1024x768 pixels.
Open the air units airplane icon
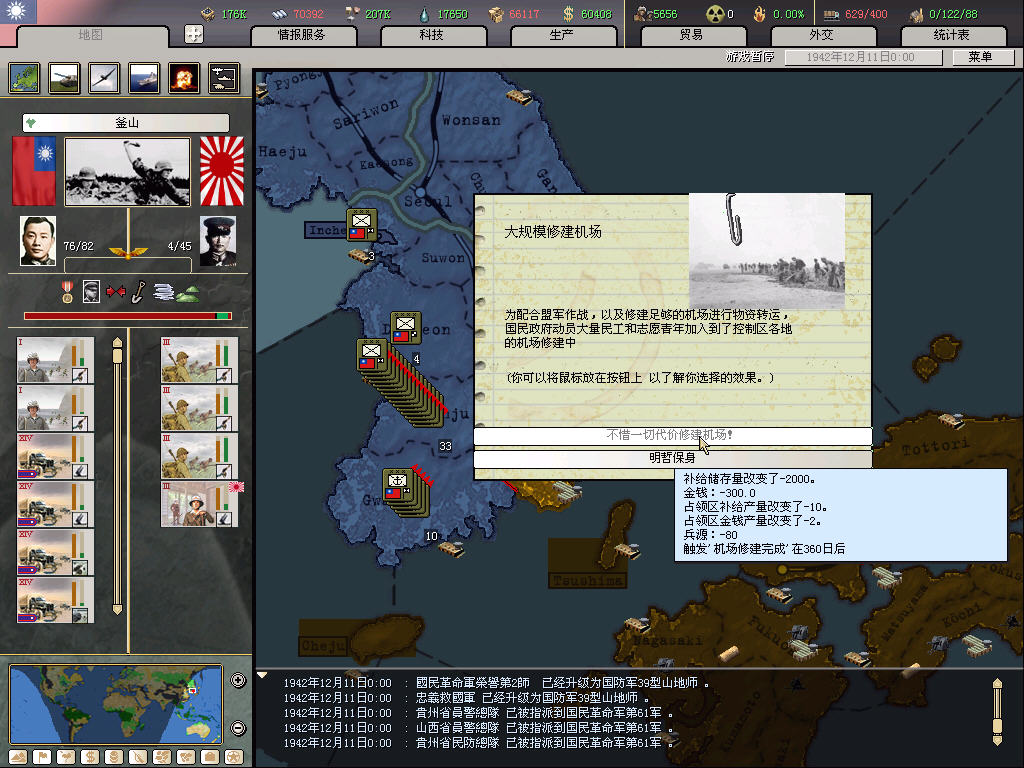104,78
